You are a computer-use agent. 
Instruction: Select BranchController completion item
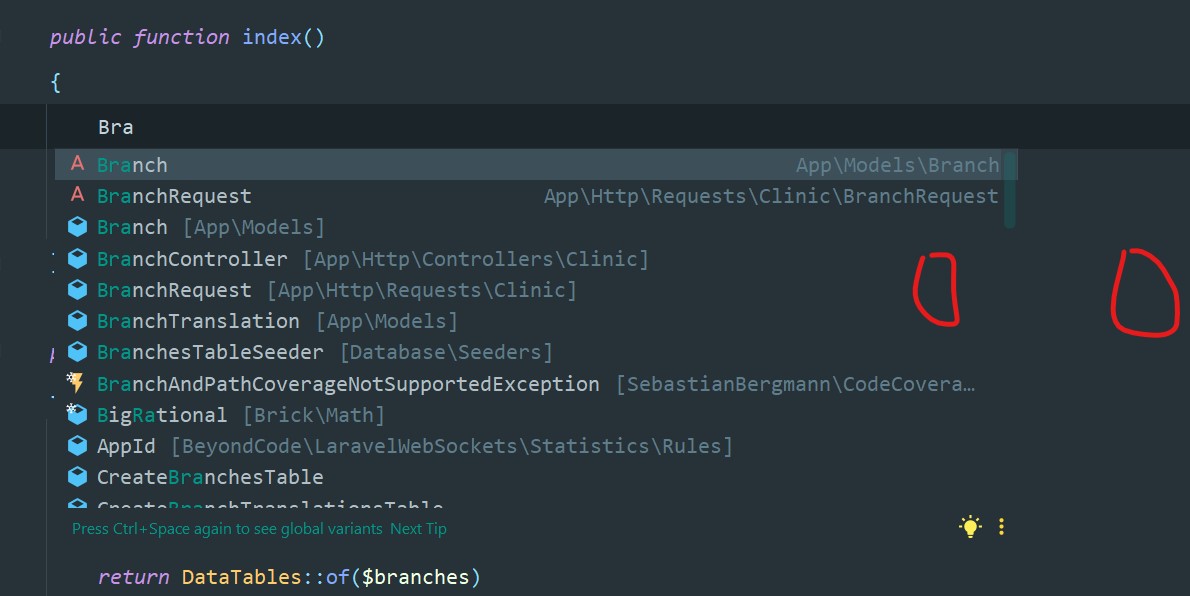(x=536, y=259)
